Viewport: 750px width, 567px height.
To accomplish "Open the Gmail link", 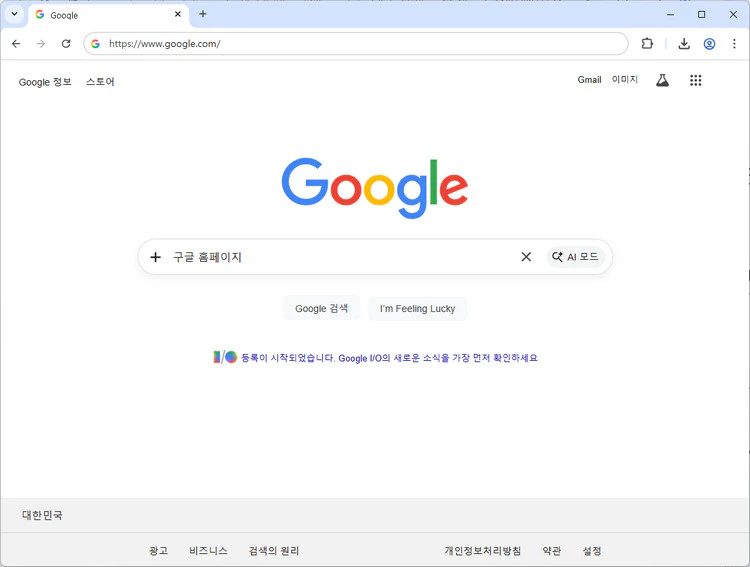I will [589, 80].
